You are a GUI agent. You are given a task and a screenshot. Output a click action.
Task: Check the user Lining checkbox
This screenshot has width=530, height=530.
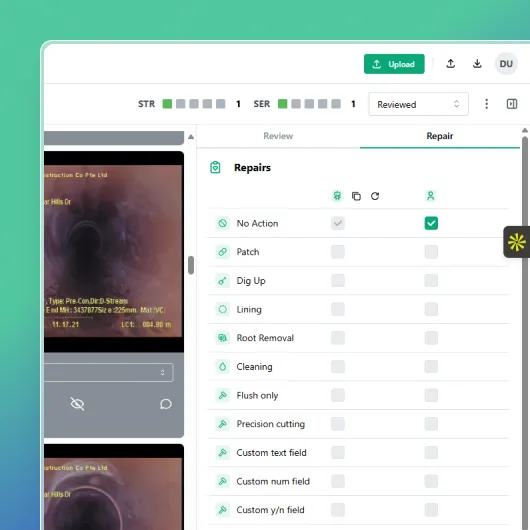pos(431,309)
